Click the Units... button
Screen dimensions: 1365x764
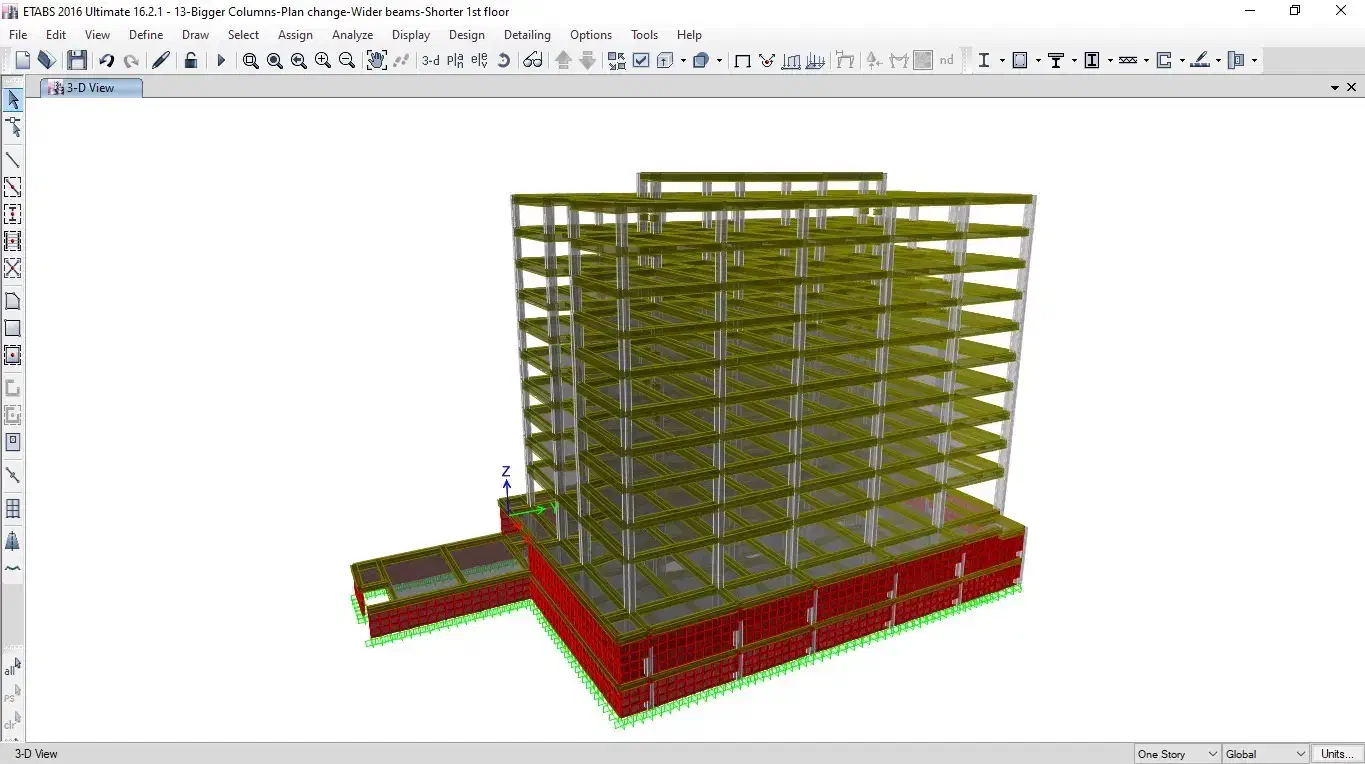tap(1337, 754)
